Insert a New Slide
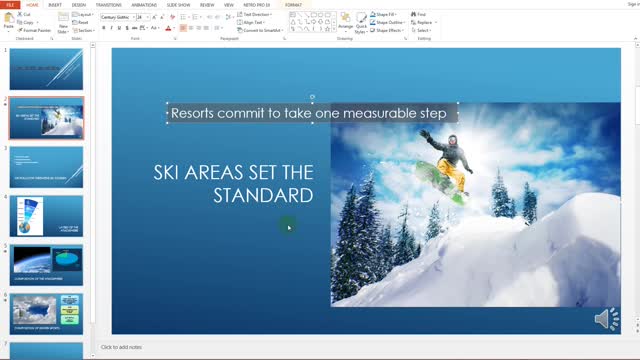 tap(63, 23)
